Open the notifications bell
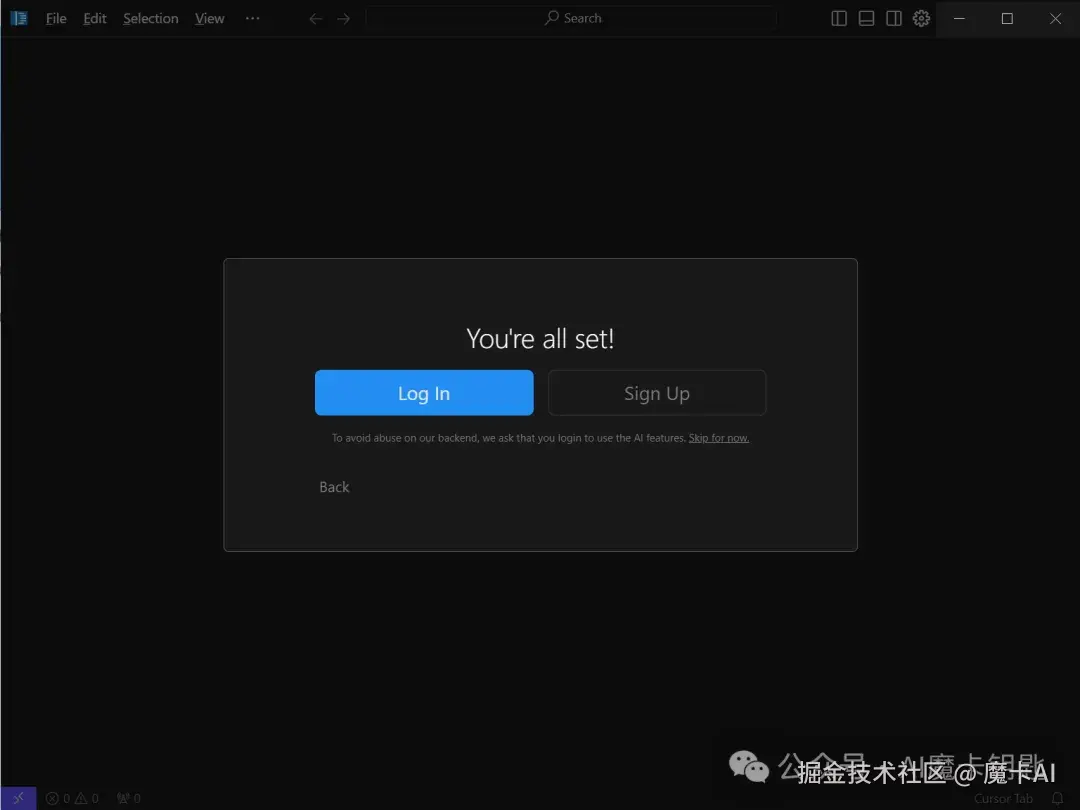The width and height of the screenshot is (1080, 810). (1059, 798)
